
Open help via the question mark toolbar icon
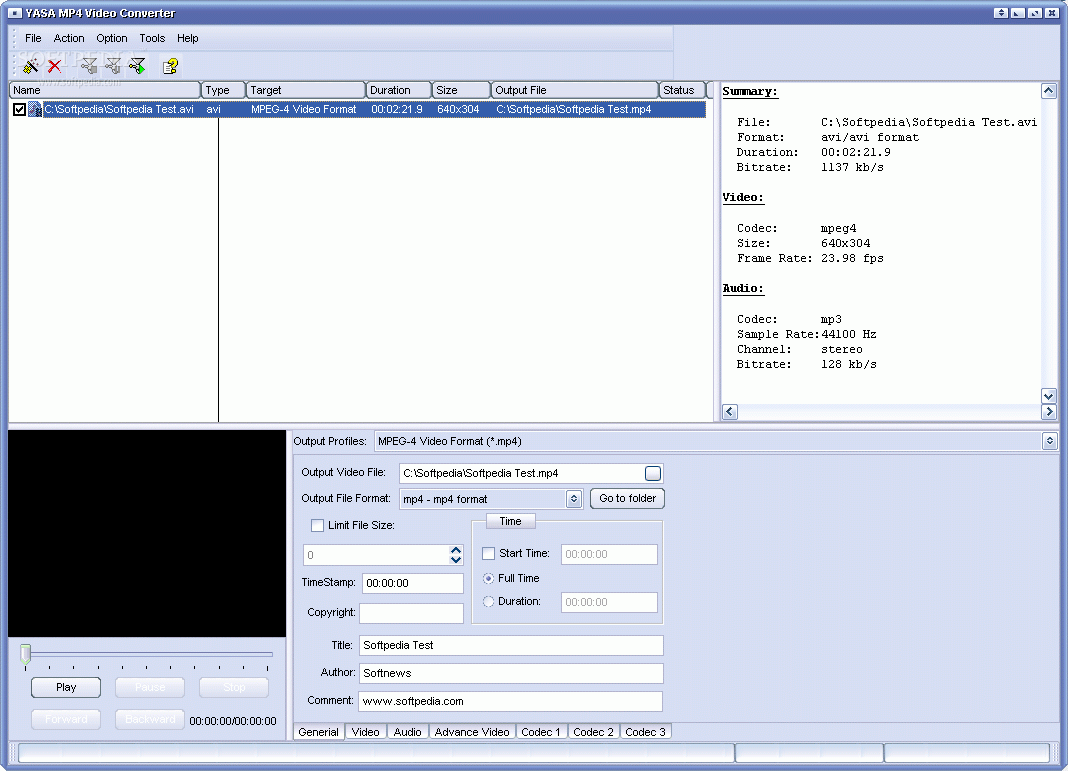(170, 65)
